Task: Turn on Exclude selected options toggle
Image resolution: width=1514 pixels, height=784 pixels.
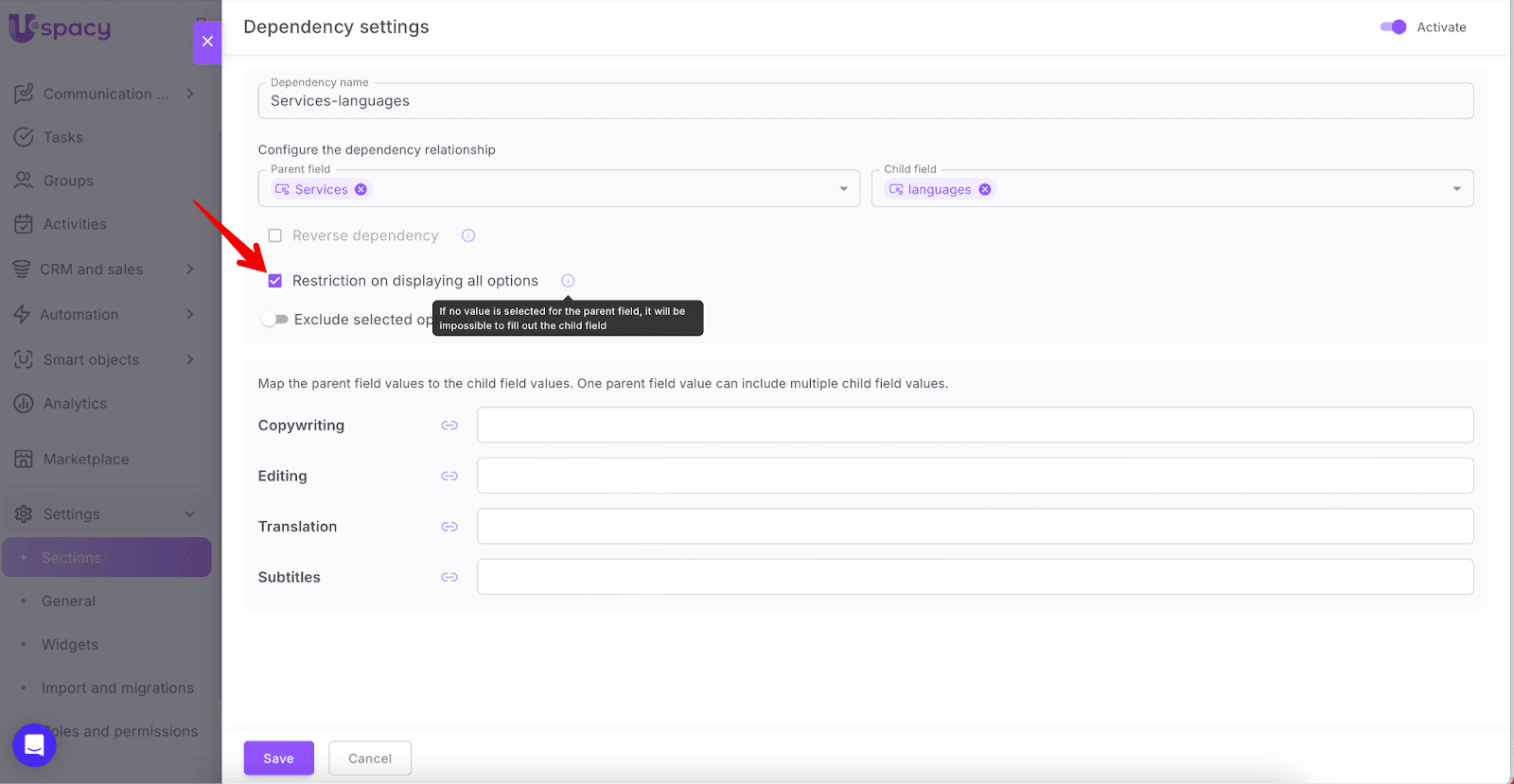Action: [x=275, y=320]
